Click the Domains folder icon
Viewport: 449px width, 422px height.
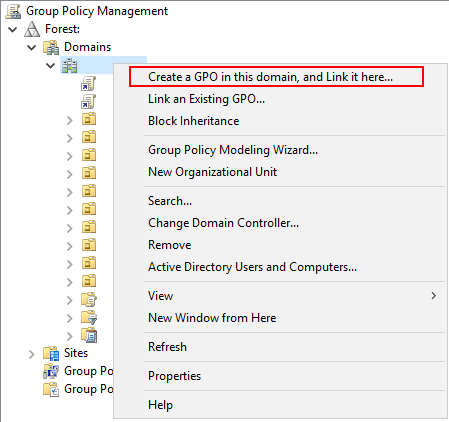(x=51, y=47)
